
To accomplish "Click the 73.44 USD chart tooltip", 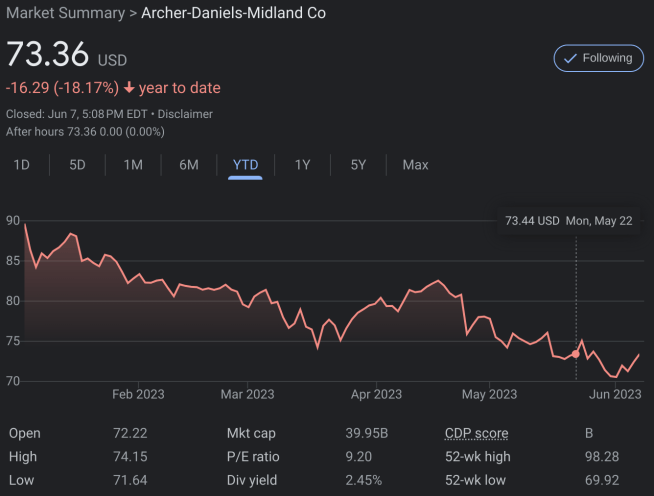I will click(568, 221).
